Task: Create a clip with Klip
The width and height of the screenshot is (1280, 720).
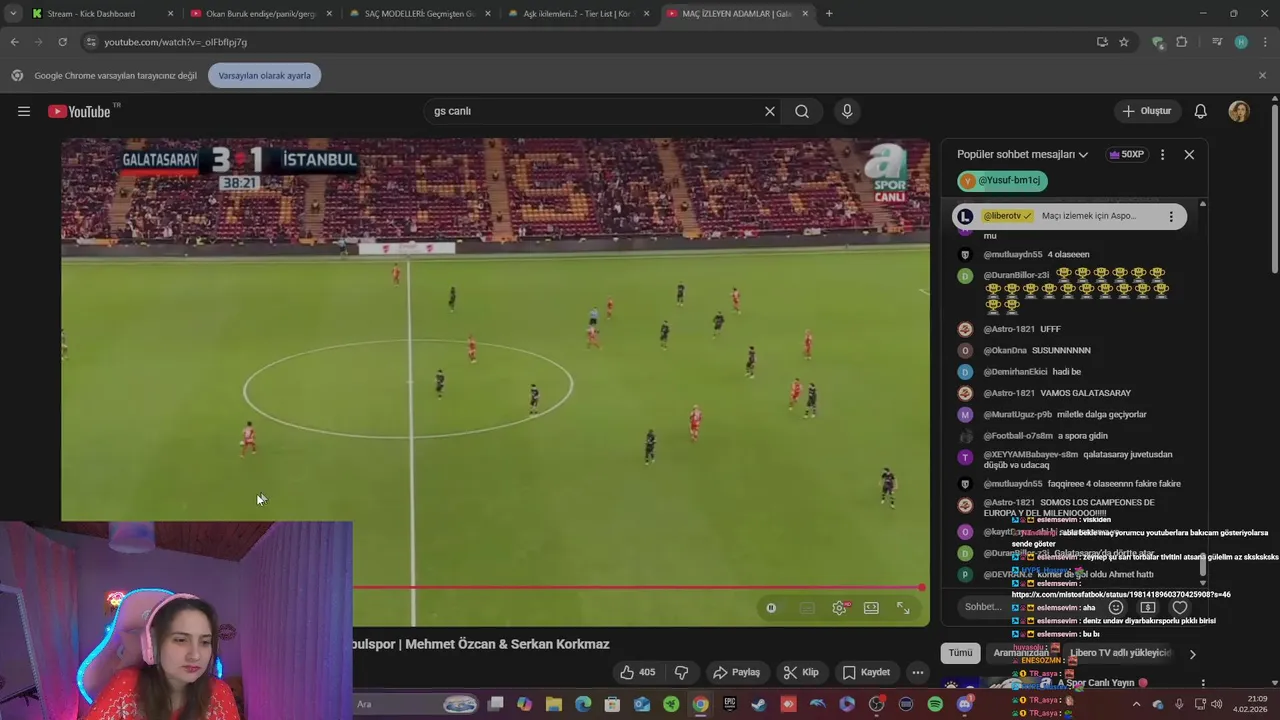Action: pos(801,672)
